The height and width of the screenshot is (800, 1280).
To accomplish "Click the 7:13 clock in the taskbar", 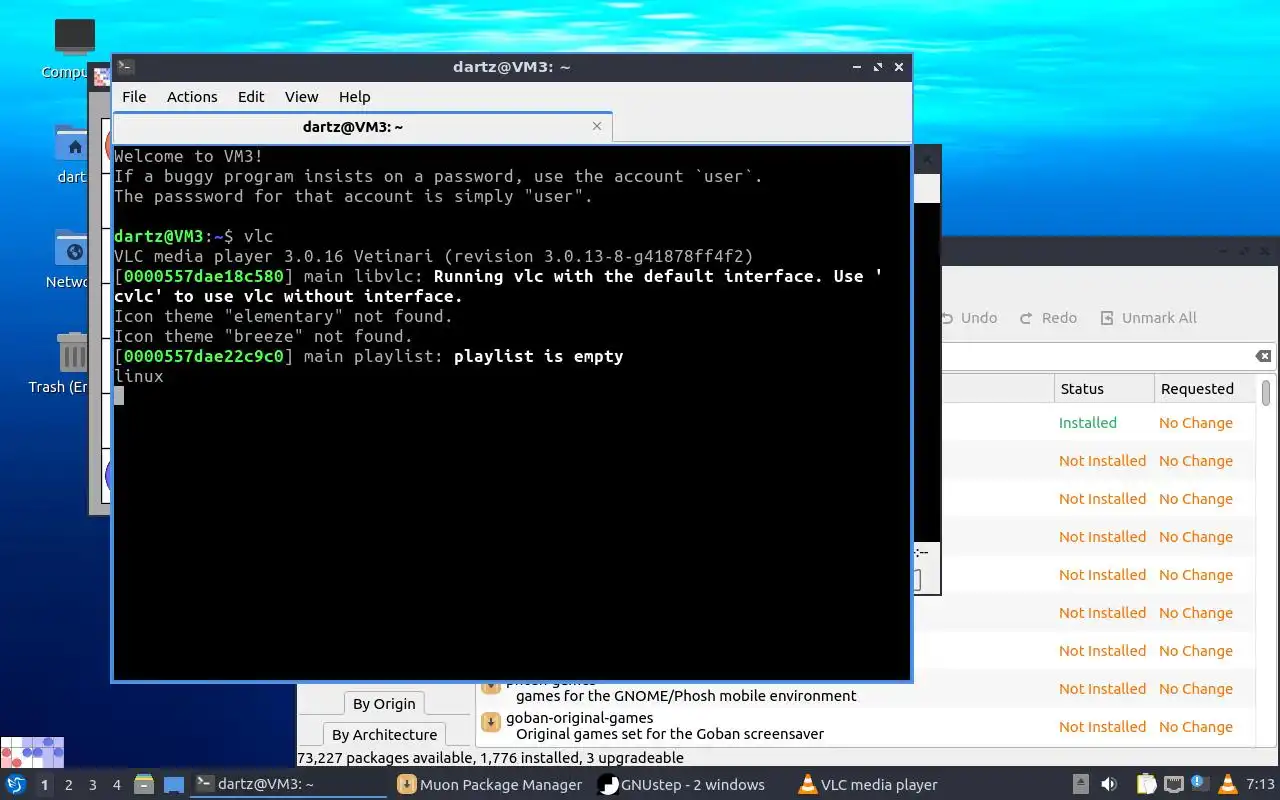I will (x=1260, y=784).
